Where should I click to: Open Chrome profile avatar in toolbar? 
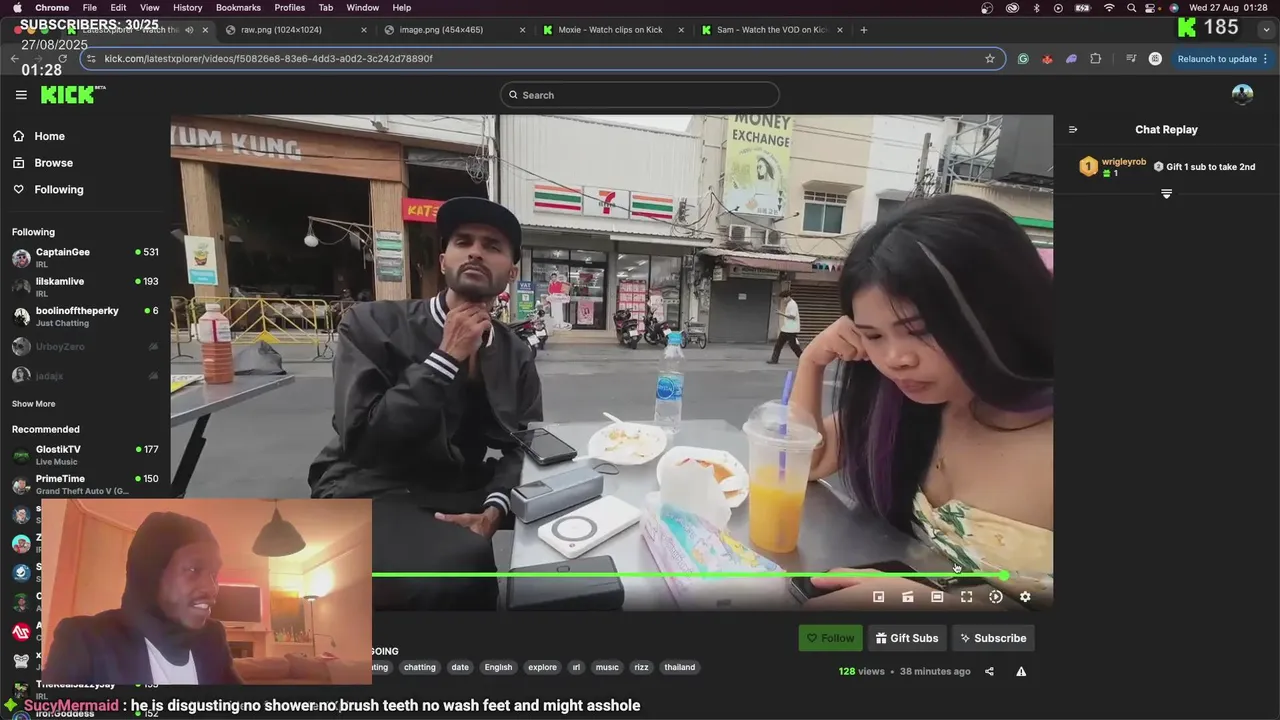click(1155, 59)
